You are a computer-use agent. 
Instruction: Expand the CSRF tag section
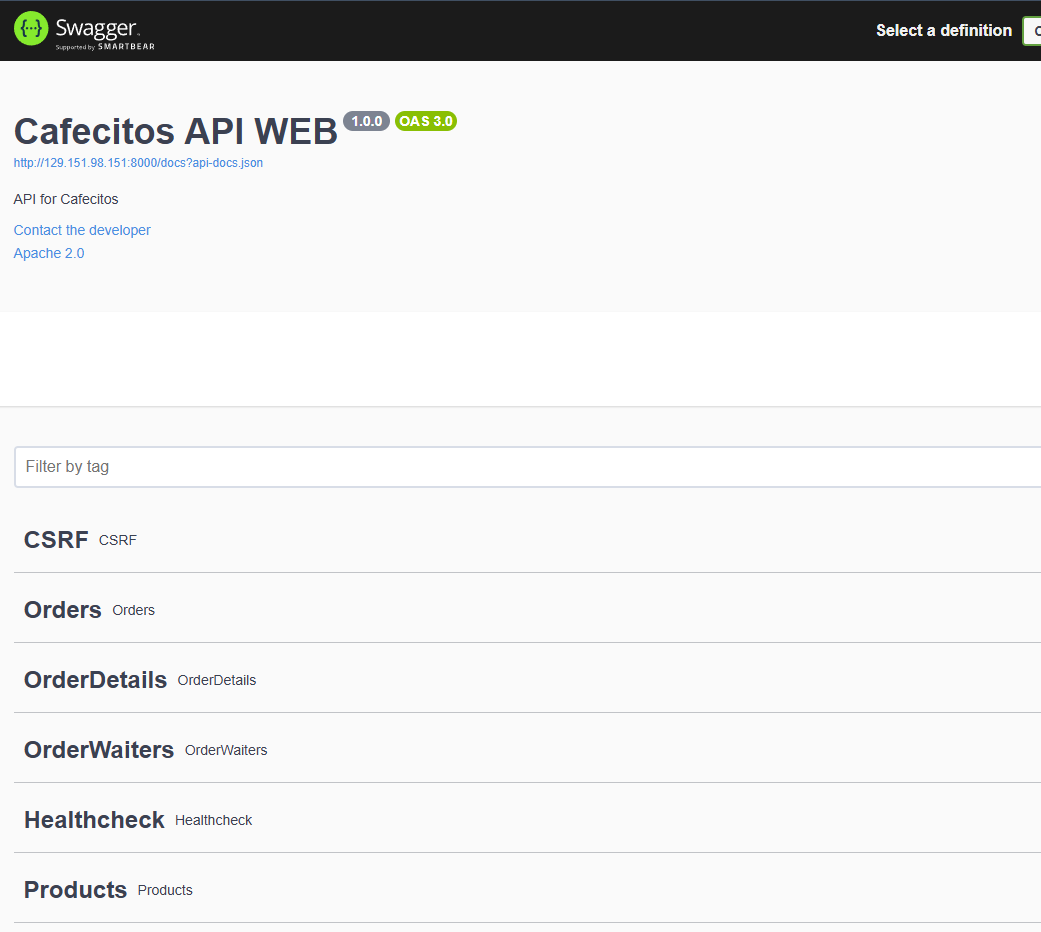point(56,540)
